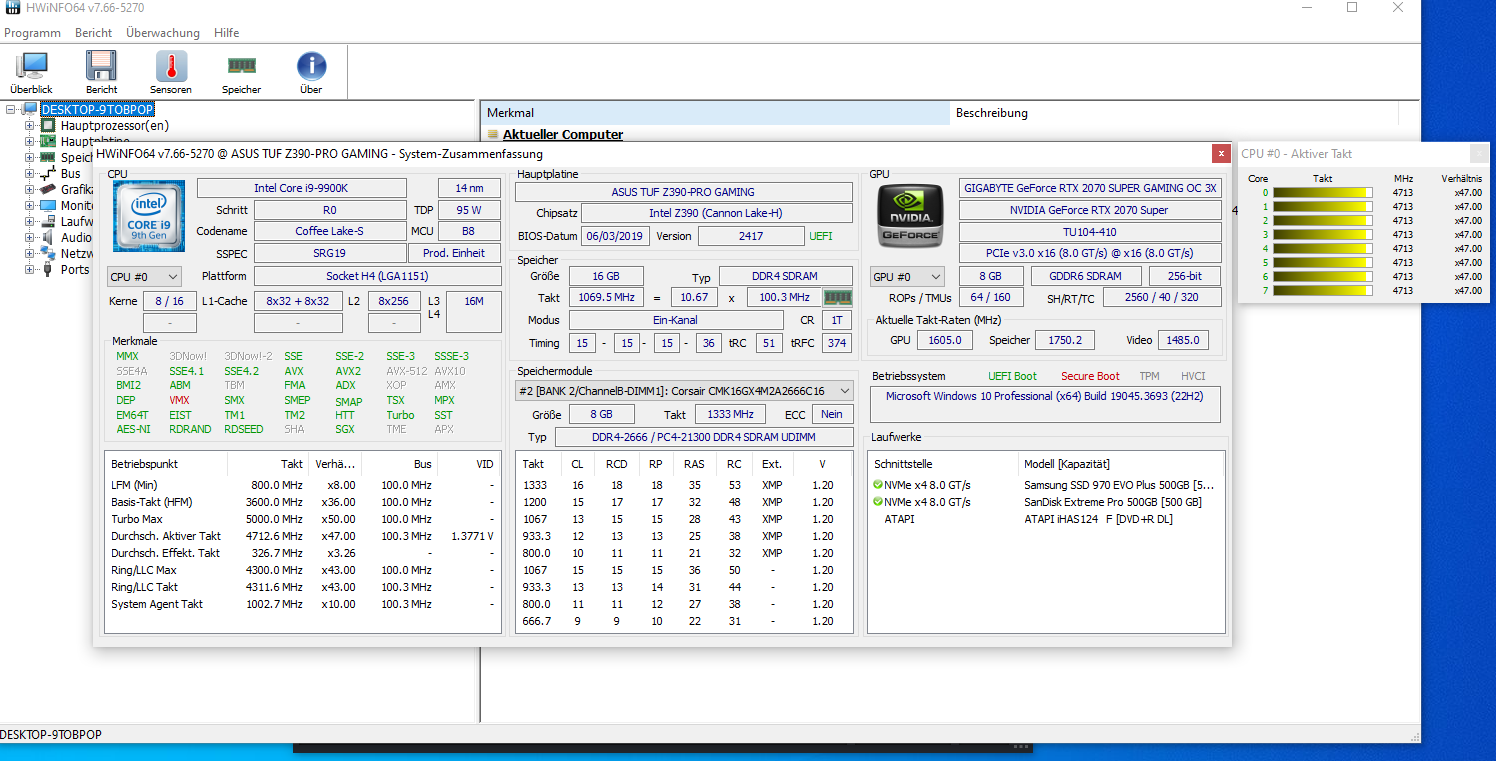Expand the Hauptprozessor(en) tree node

[30, 126]
